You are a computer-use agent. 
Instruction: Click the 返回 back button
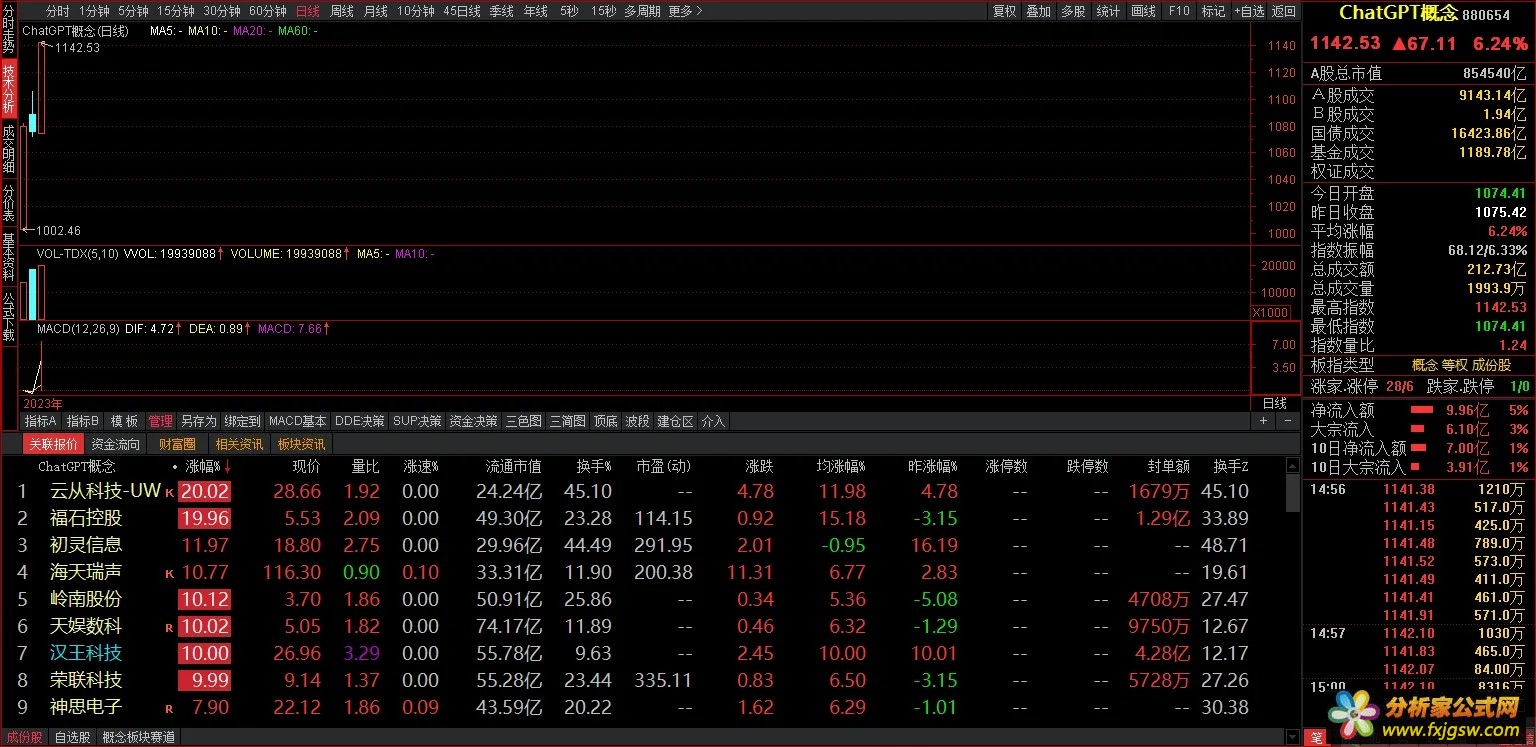1283,11
